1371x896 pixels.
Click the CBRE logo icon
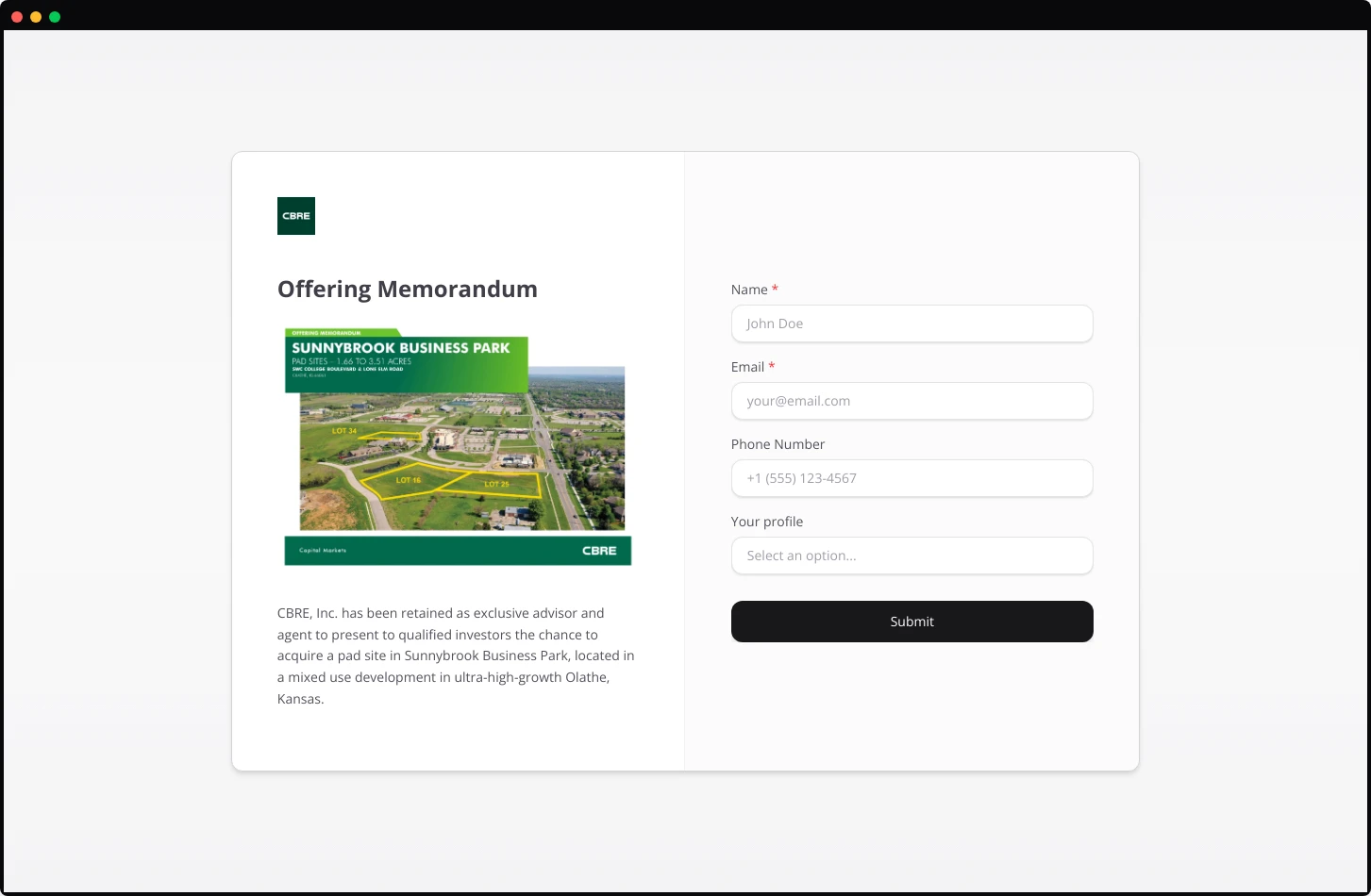(x=296, y=216)
